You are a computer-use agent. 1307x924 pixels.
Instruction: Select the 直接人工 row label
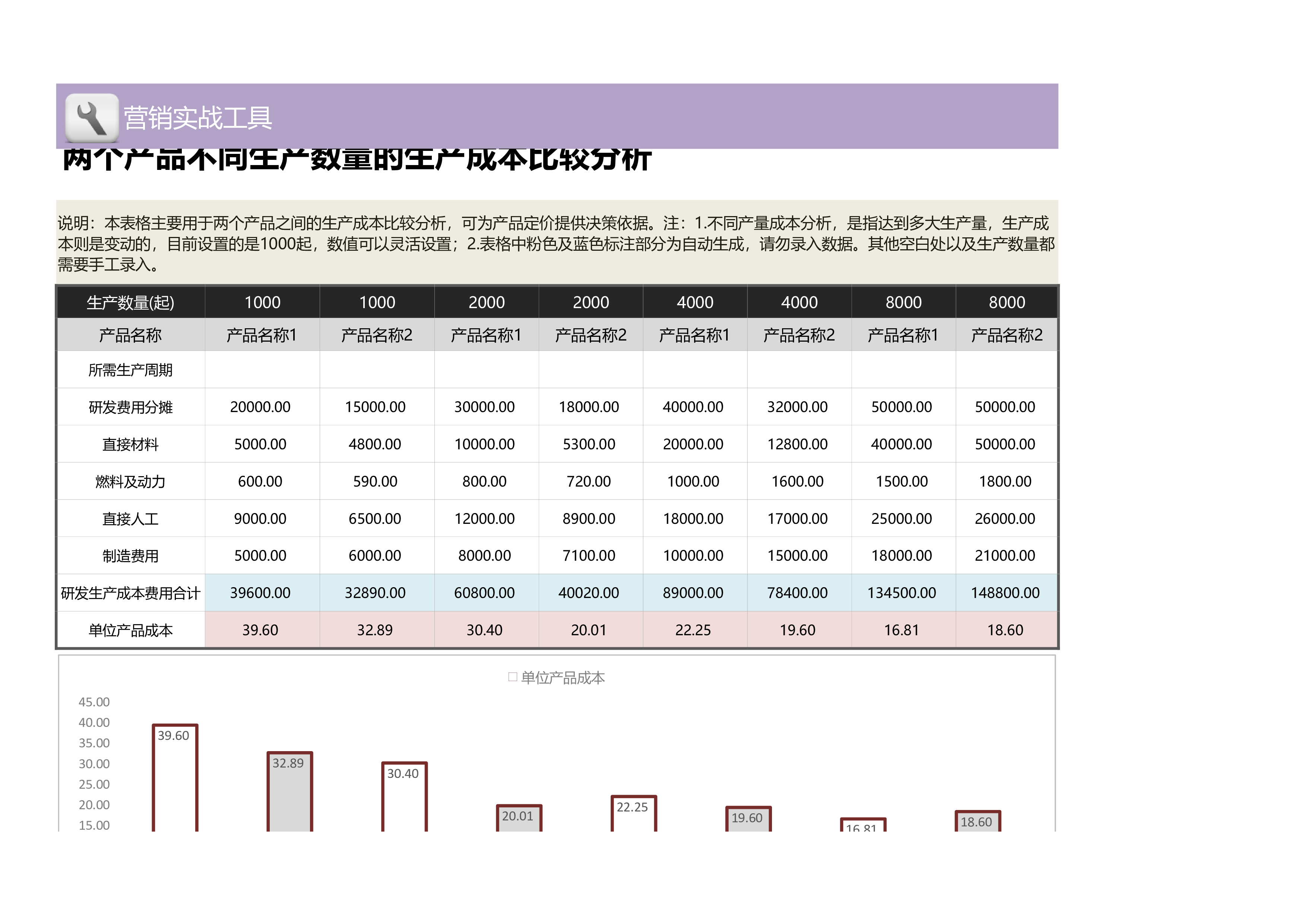point(130,519)
